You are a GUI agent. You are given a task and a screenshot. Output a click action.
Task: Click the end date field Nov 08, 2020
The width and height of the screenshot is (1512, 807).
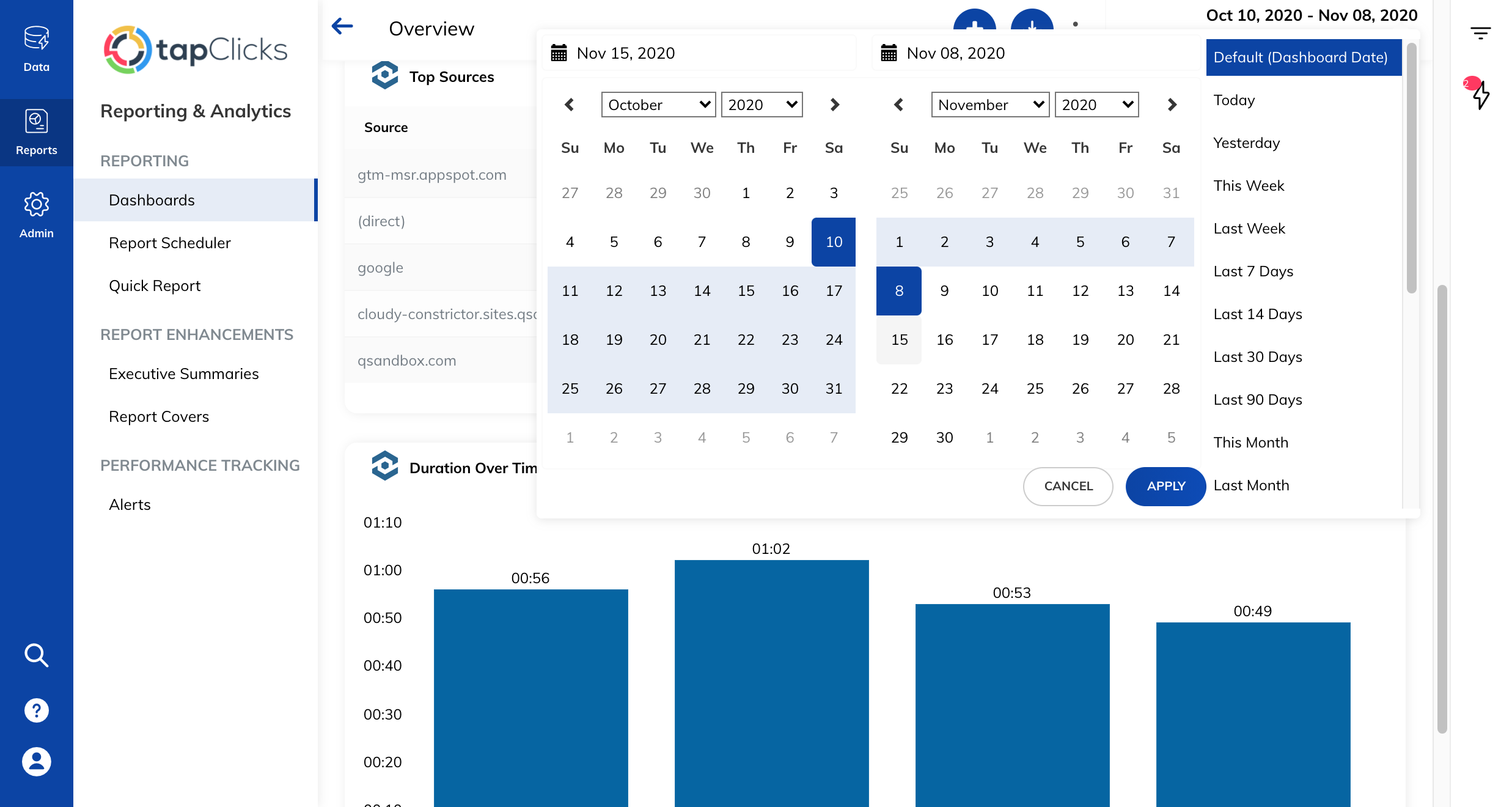point(1035,53)
